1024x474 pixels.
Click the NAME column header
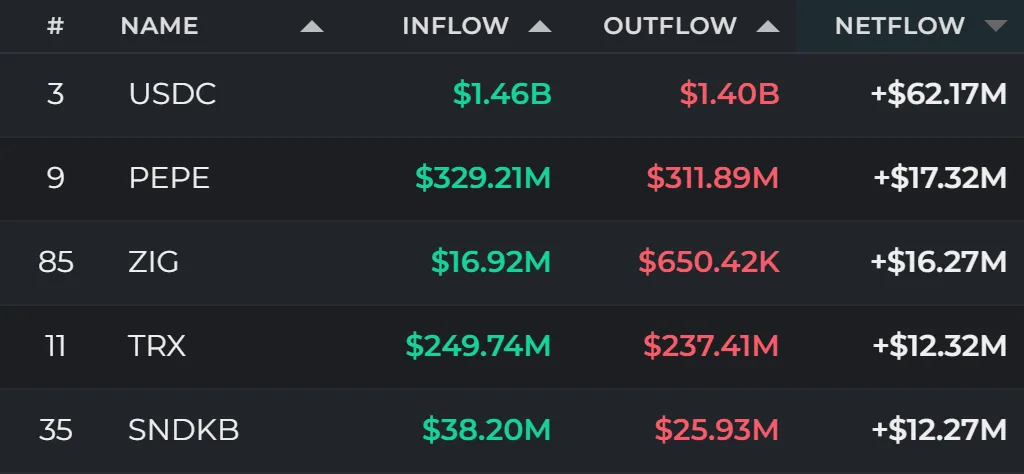click(159, 26)
